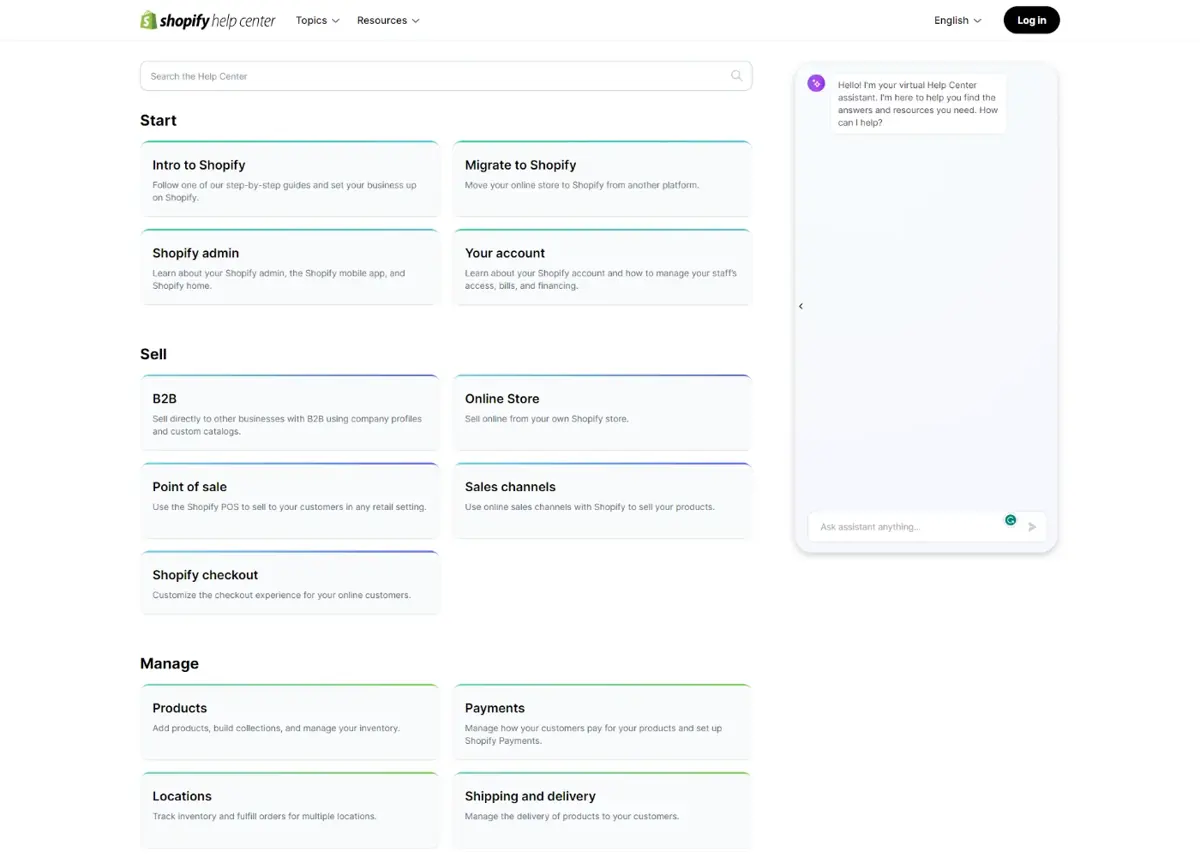The image size is (1200, 857).
Task: Open the Online Store card
Action: point(602,413)
